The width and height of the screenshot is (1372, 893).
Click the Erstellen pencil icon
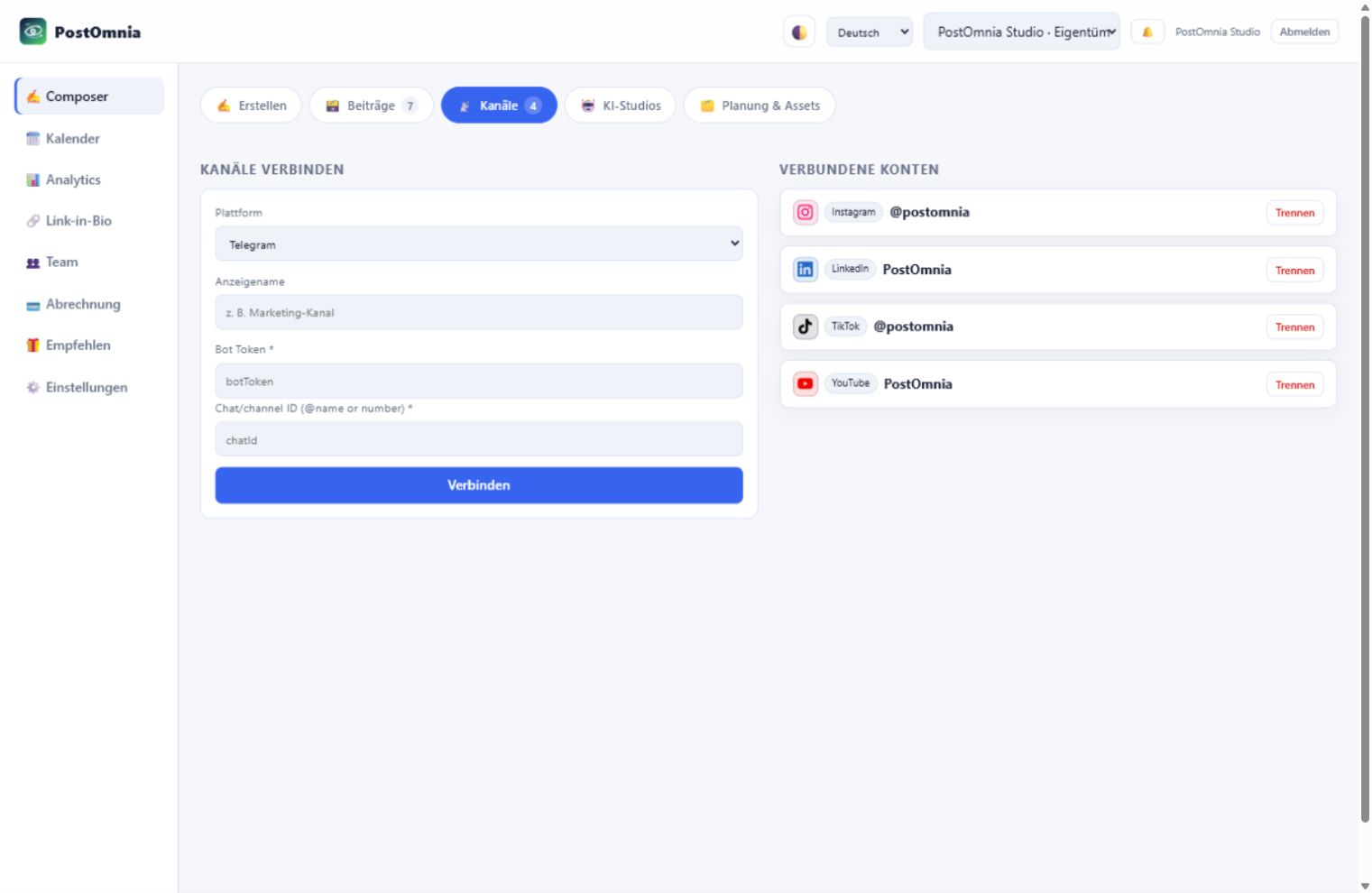tap(224, 106)
